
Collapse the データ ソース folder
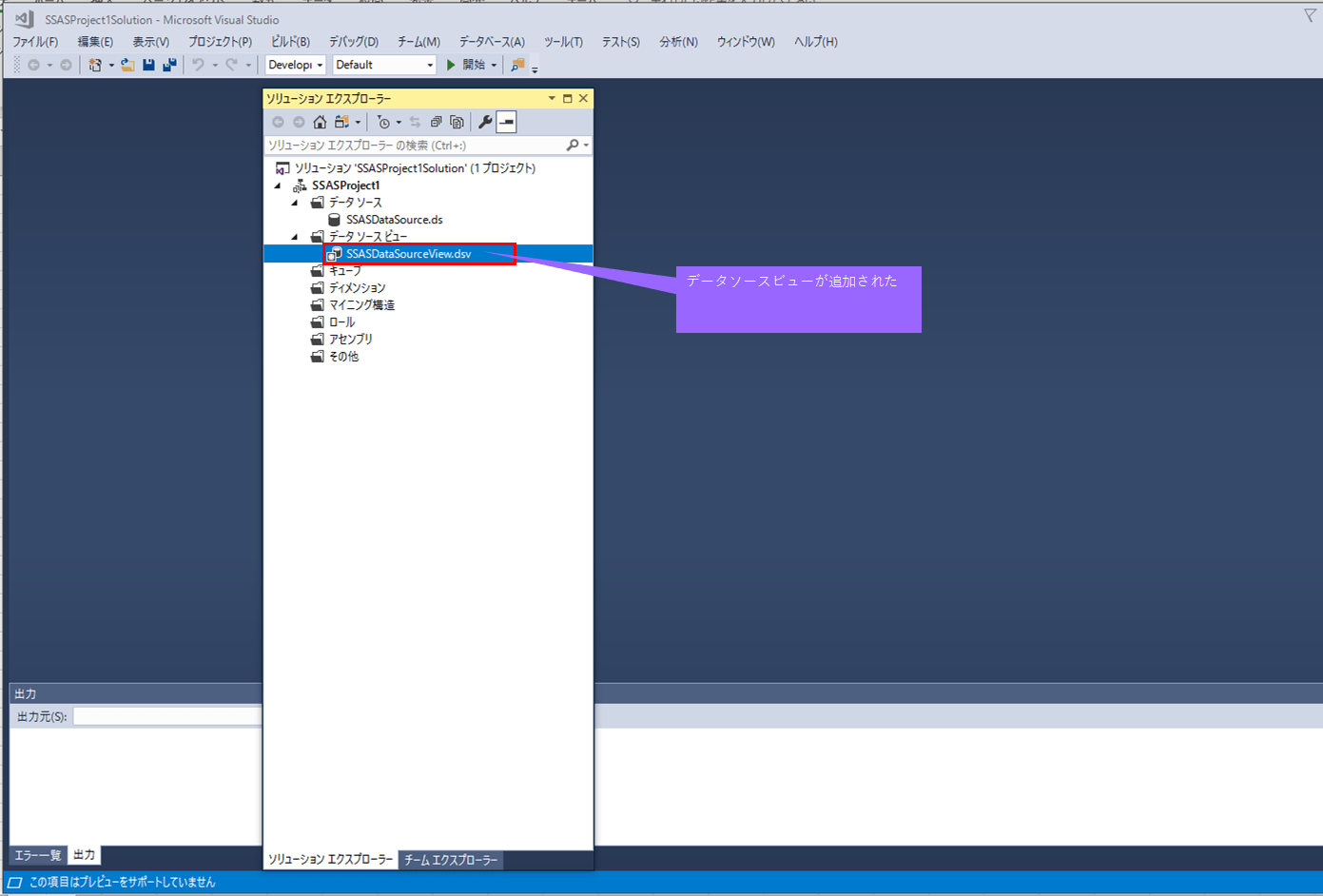(295, 203)
